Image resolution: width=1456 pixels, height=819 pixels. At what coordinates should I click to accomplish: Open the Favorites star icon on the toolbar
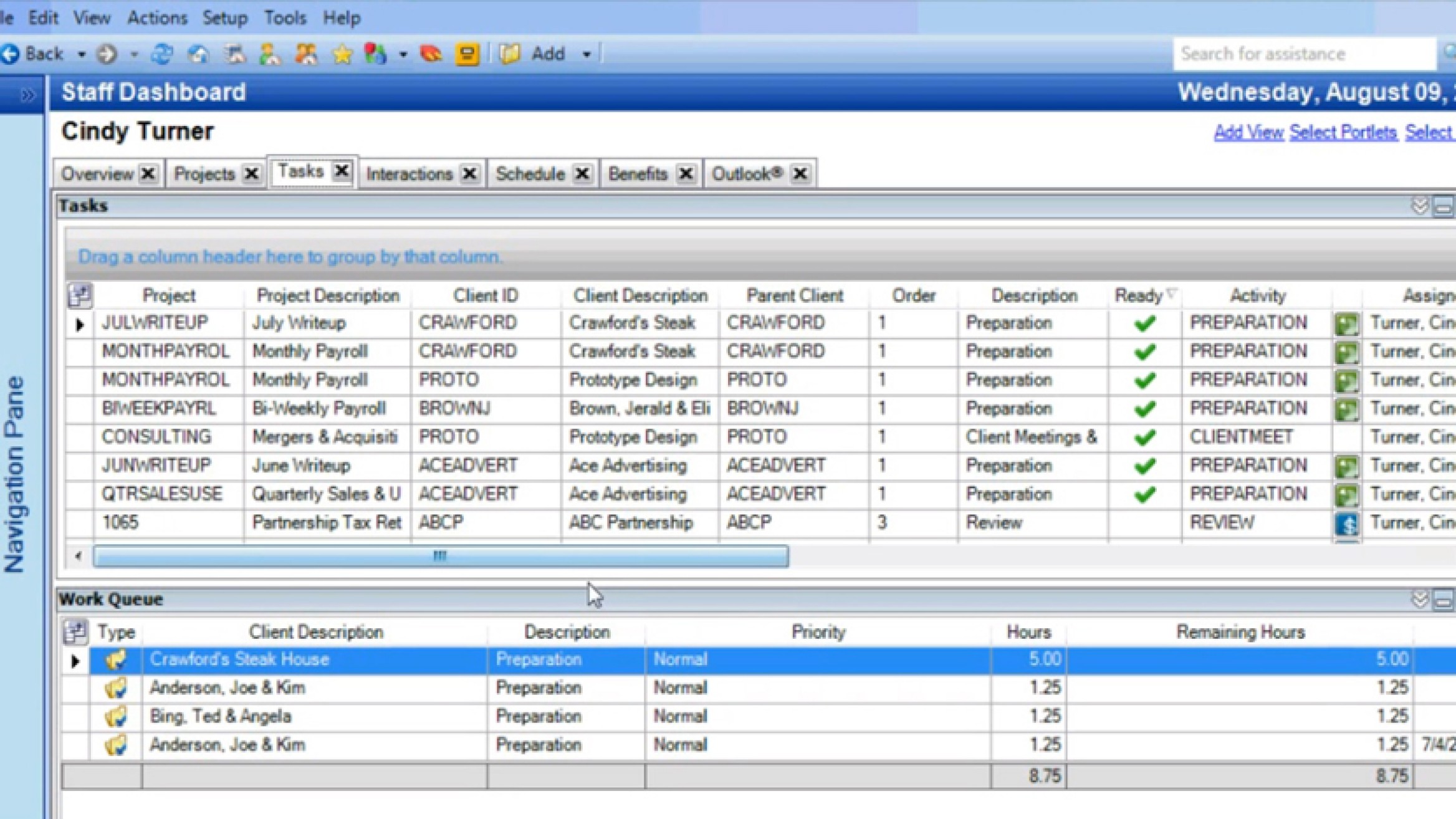click(x=343, y=54)
